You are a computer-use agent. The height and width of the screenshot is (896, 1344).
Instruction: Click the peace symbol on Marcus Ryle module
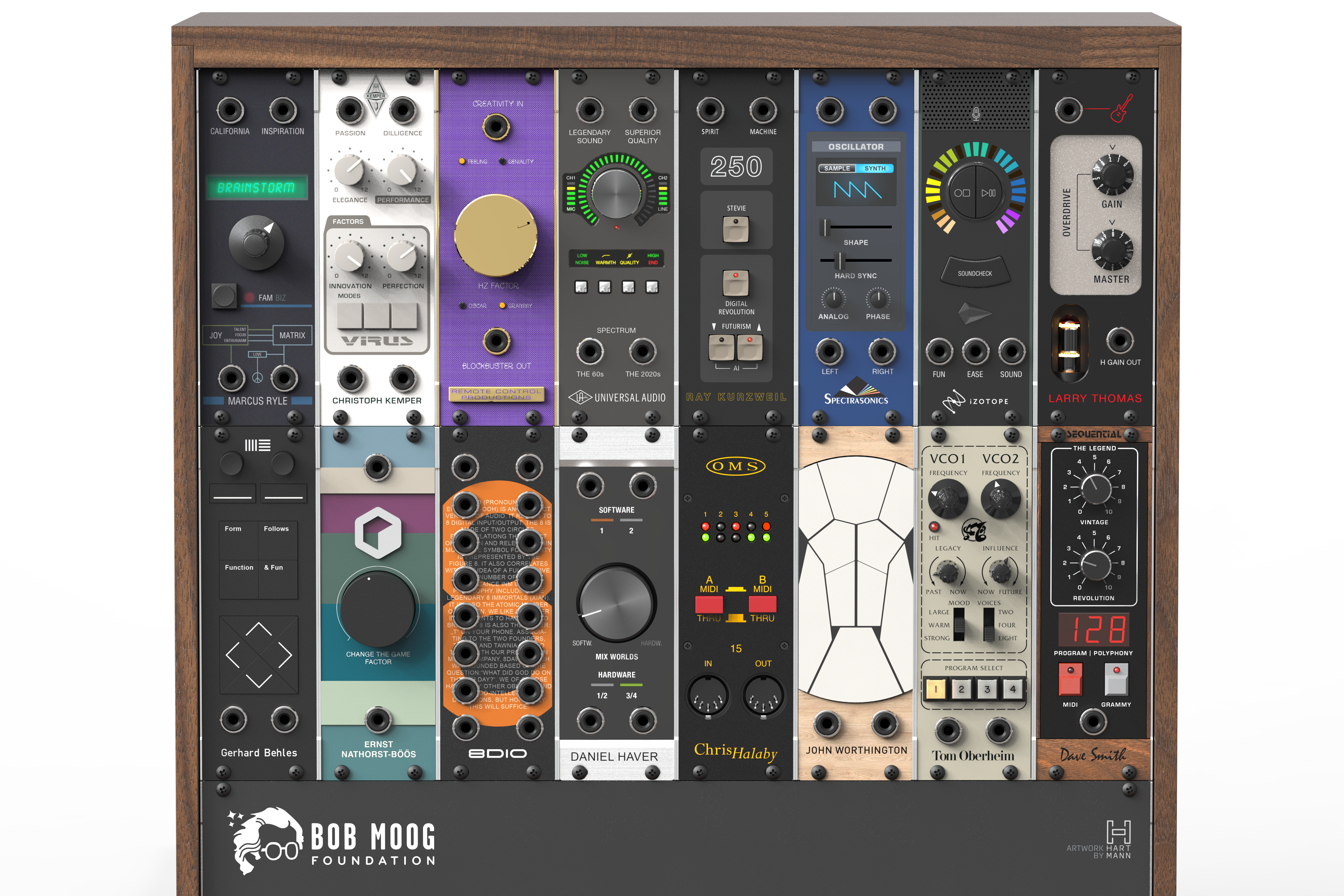point(257,378)
